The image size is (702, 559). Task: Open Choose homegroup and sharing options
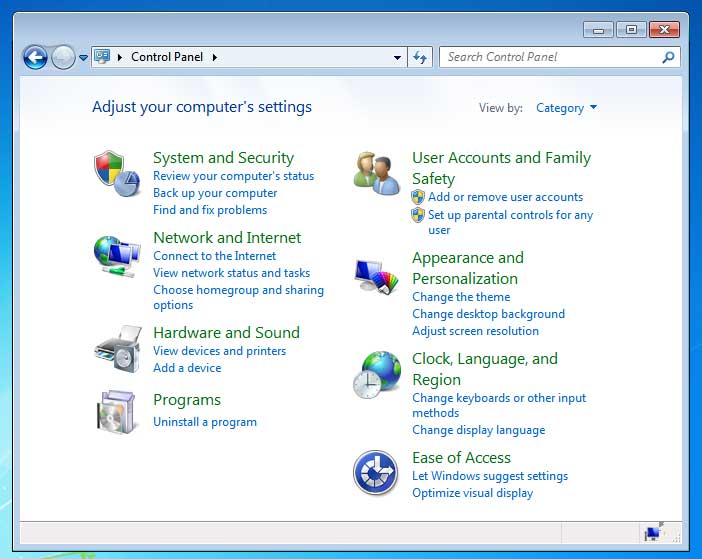pyautogui.click(x=238, y=297)
